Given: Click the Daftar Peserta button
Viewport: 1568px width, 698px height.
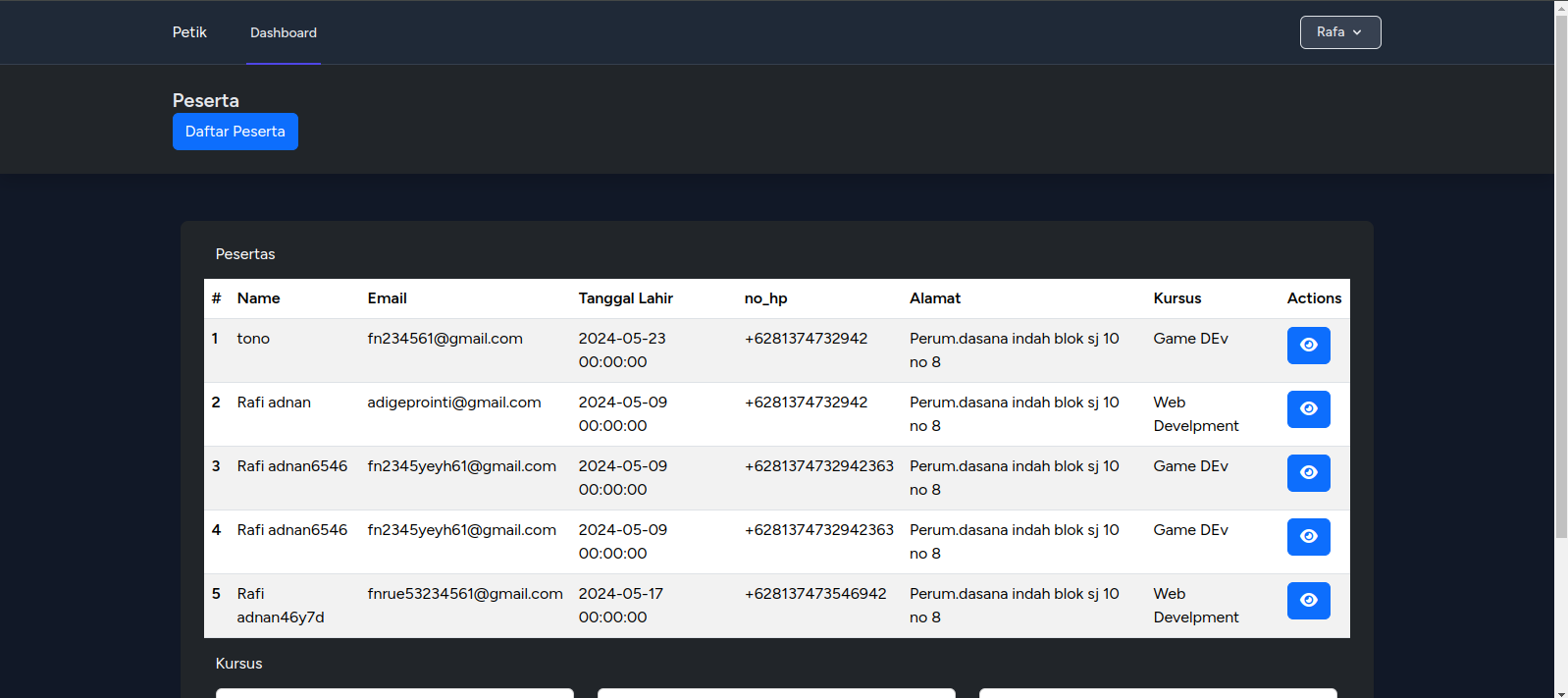Looking at the screenshot, I should 235,132.
